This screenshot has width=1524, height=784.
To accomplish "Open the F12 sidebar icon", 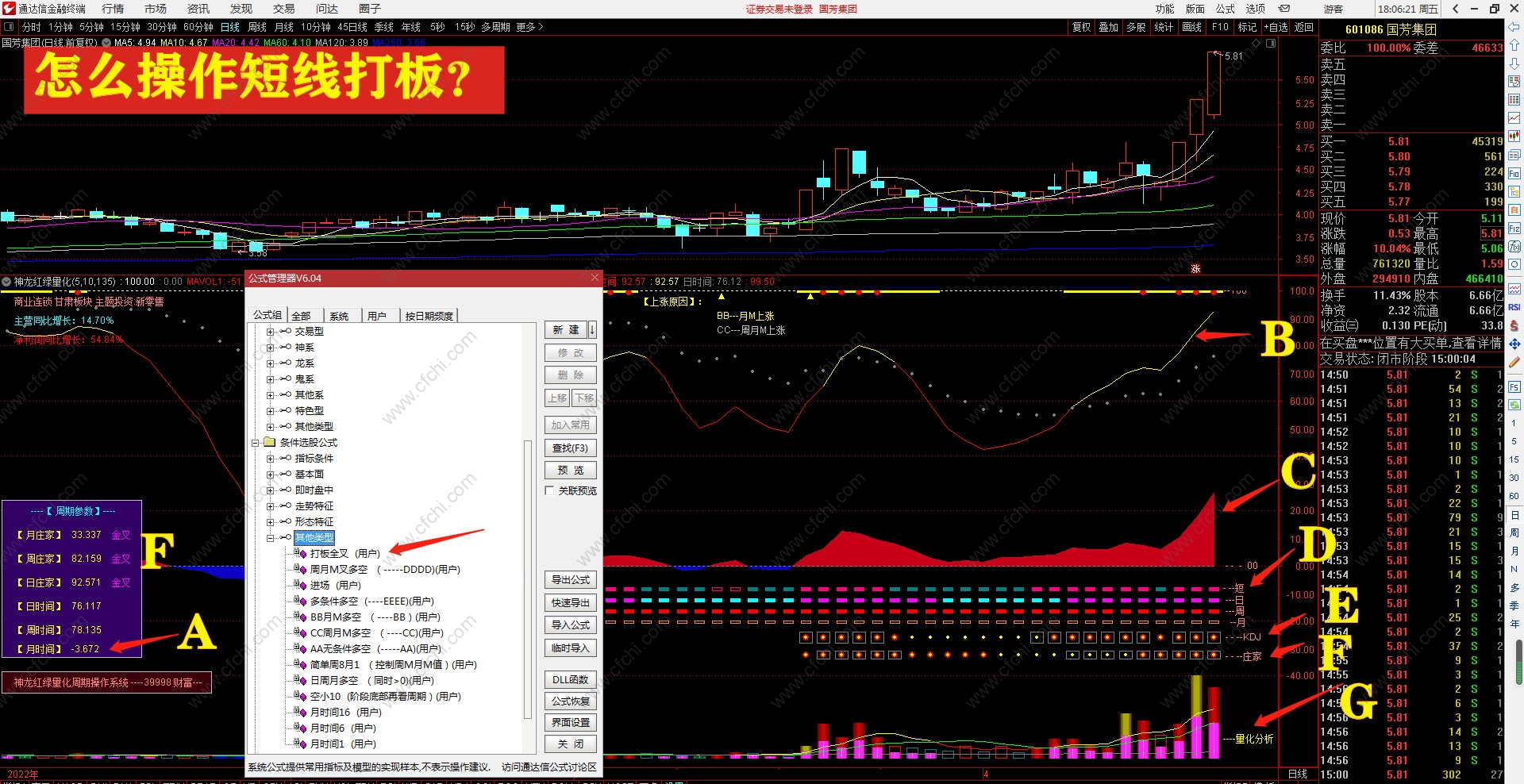I will [x=1514, y=229].
